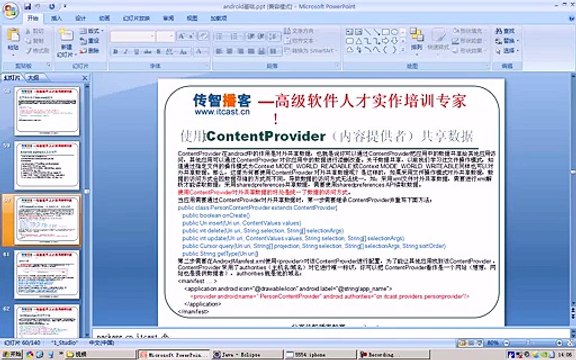This screenshot has width=576, height=360.
Task: Open columns button in paragraph group
Action: pyautogui.click(x=274, y=51)
